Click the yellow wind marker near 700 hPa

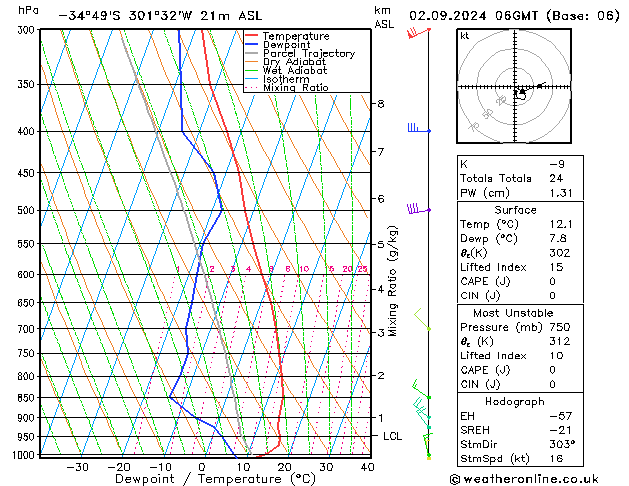point(422,320)
